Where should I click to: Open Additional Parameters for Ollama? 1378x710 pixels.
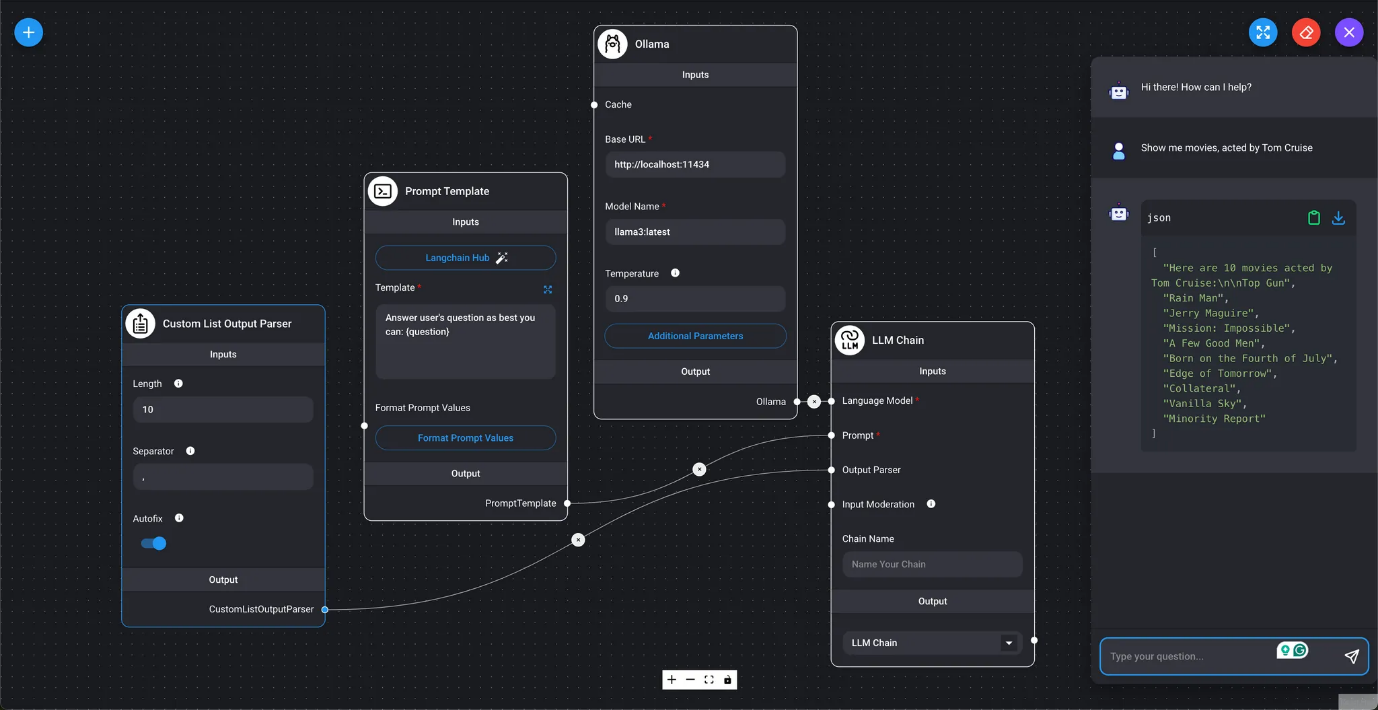[695, 336]
